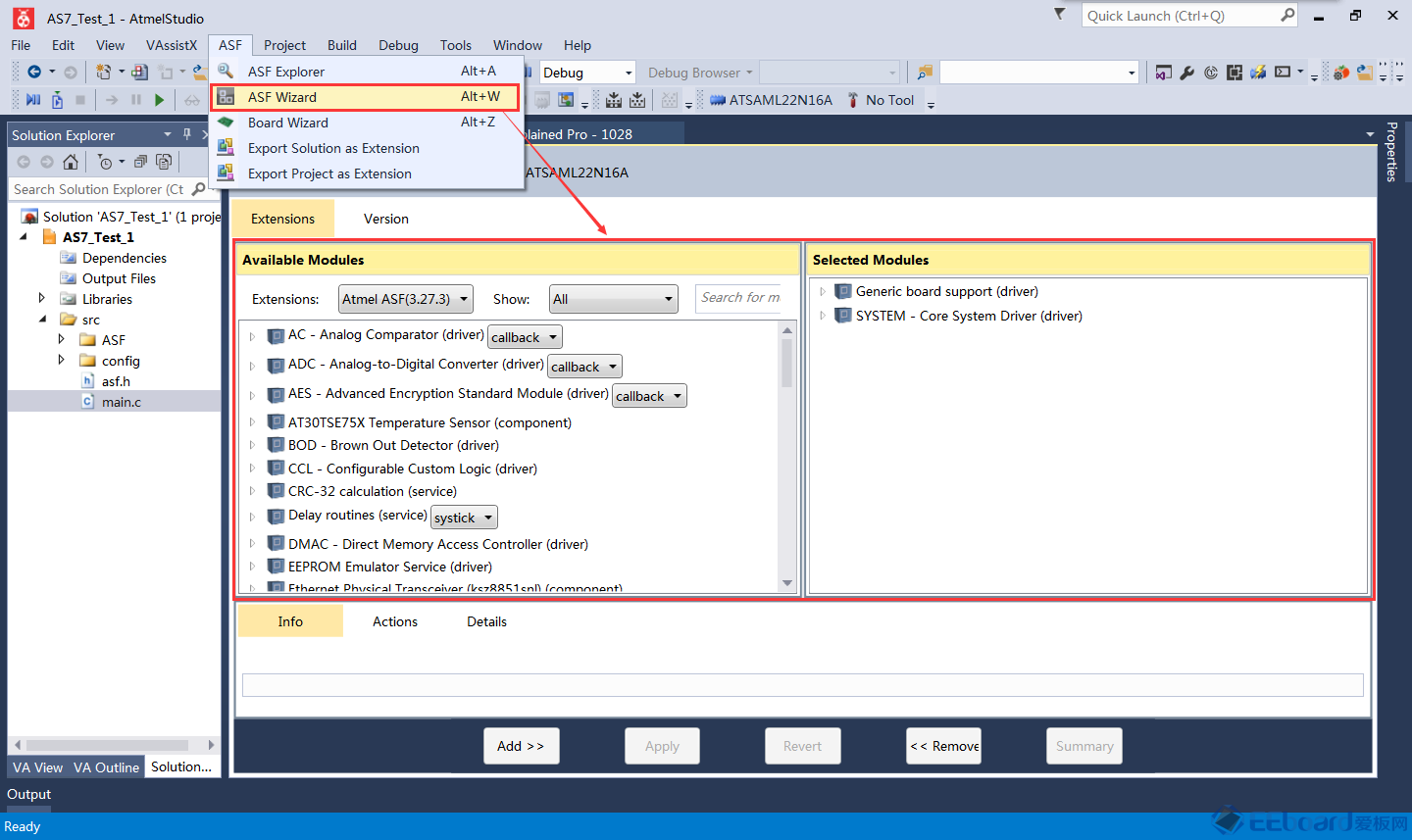Switch to the Version tab
Viewport: 1412px width, 840px height.
(x=385, y=219)
